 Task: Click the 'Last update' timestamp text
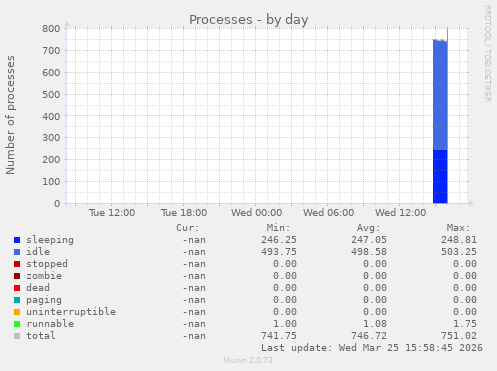372,348
